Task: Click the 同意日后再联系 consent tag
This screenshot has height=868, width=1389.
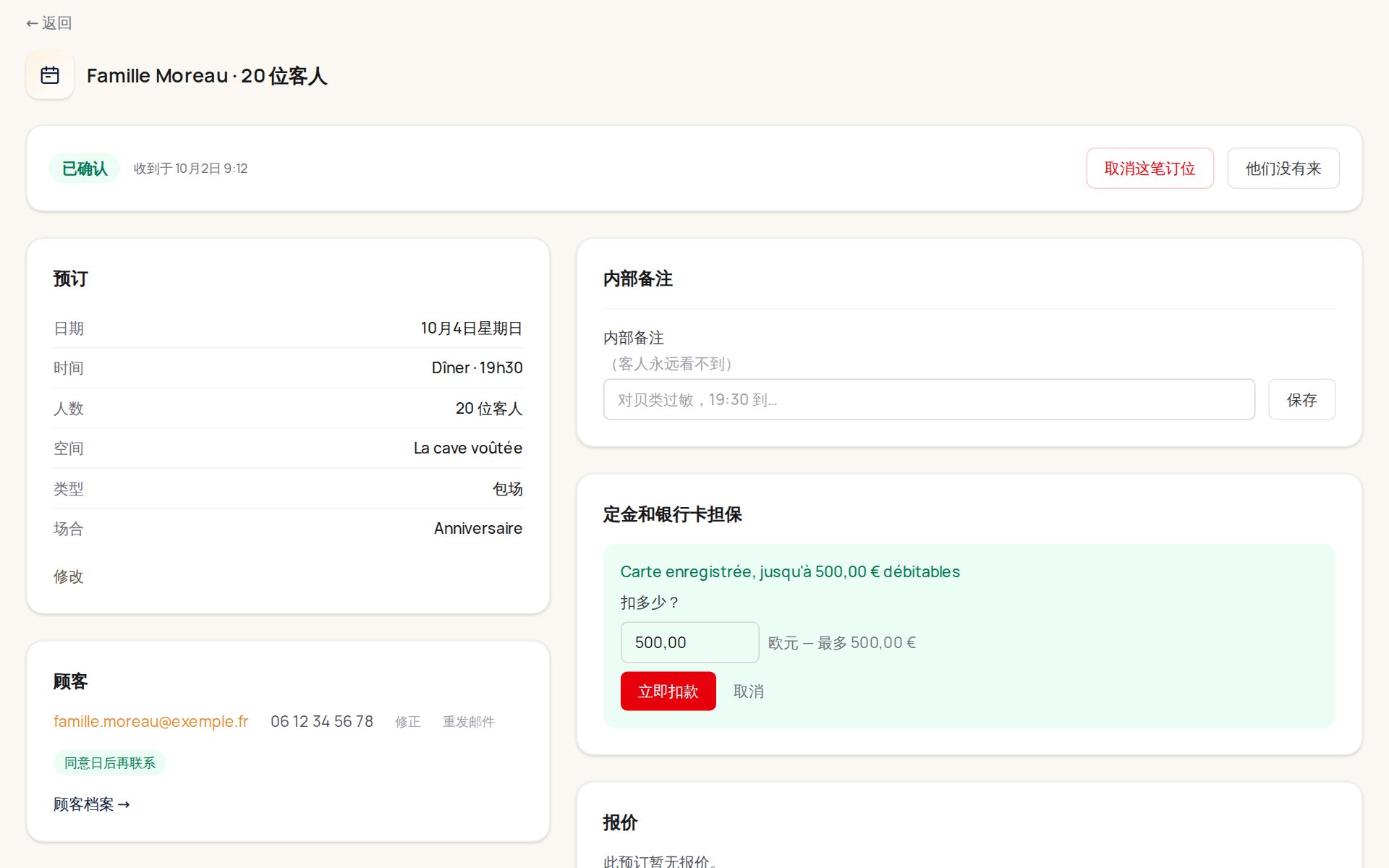Action: coord(110,763)
